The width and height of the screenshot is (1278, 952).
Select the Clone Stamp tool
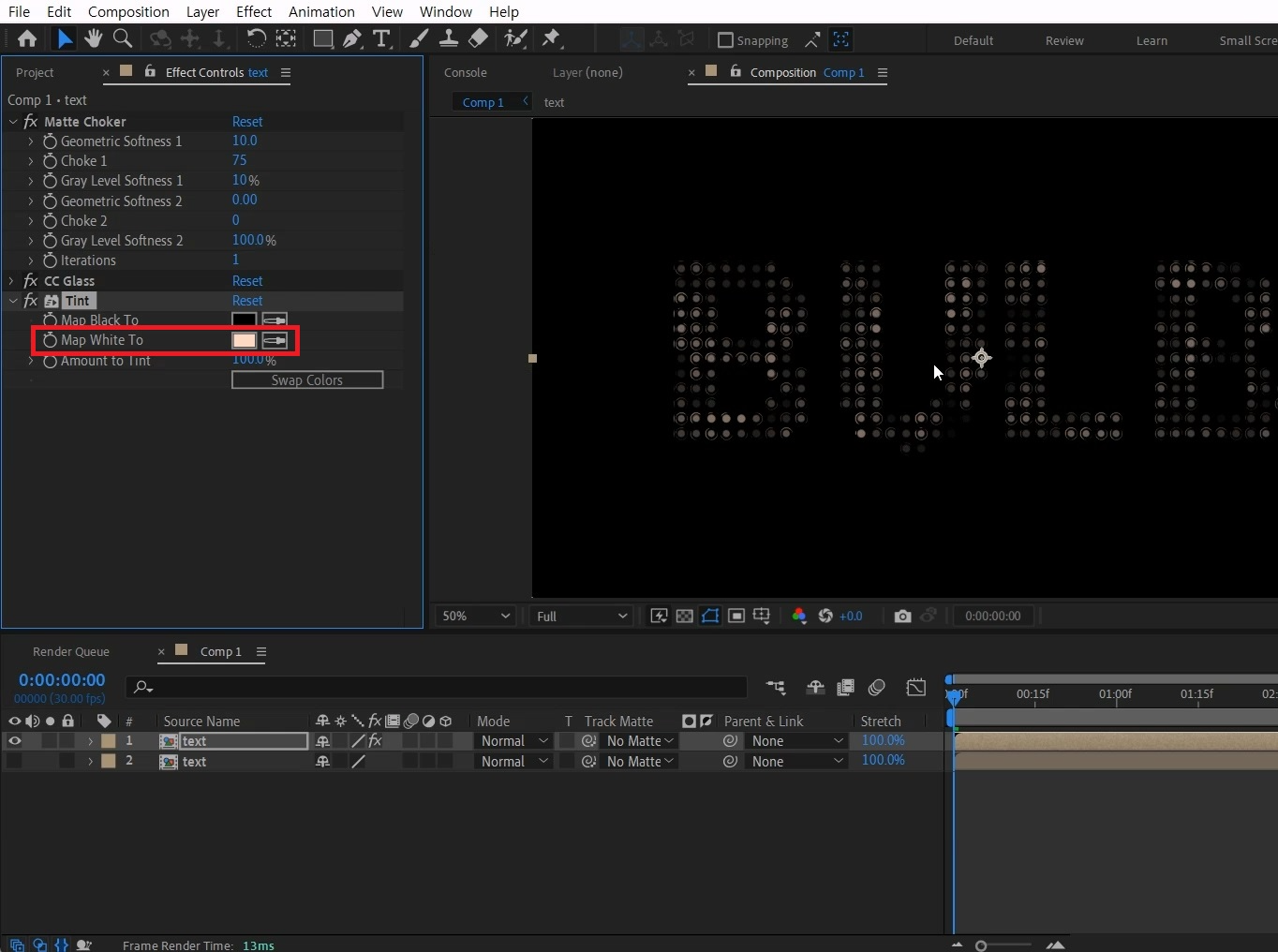[449, 39]
